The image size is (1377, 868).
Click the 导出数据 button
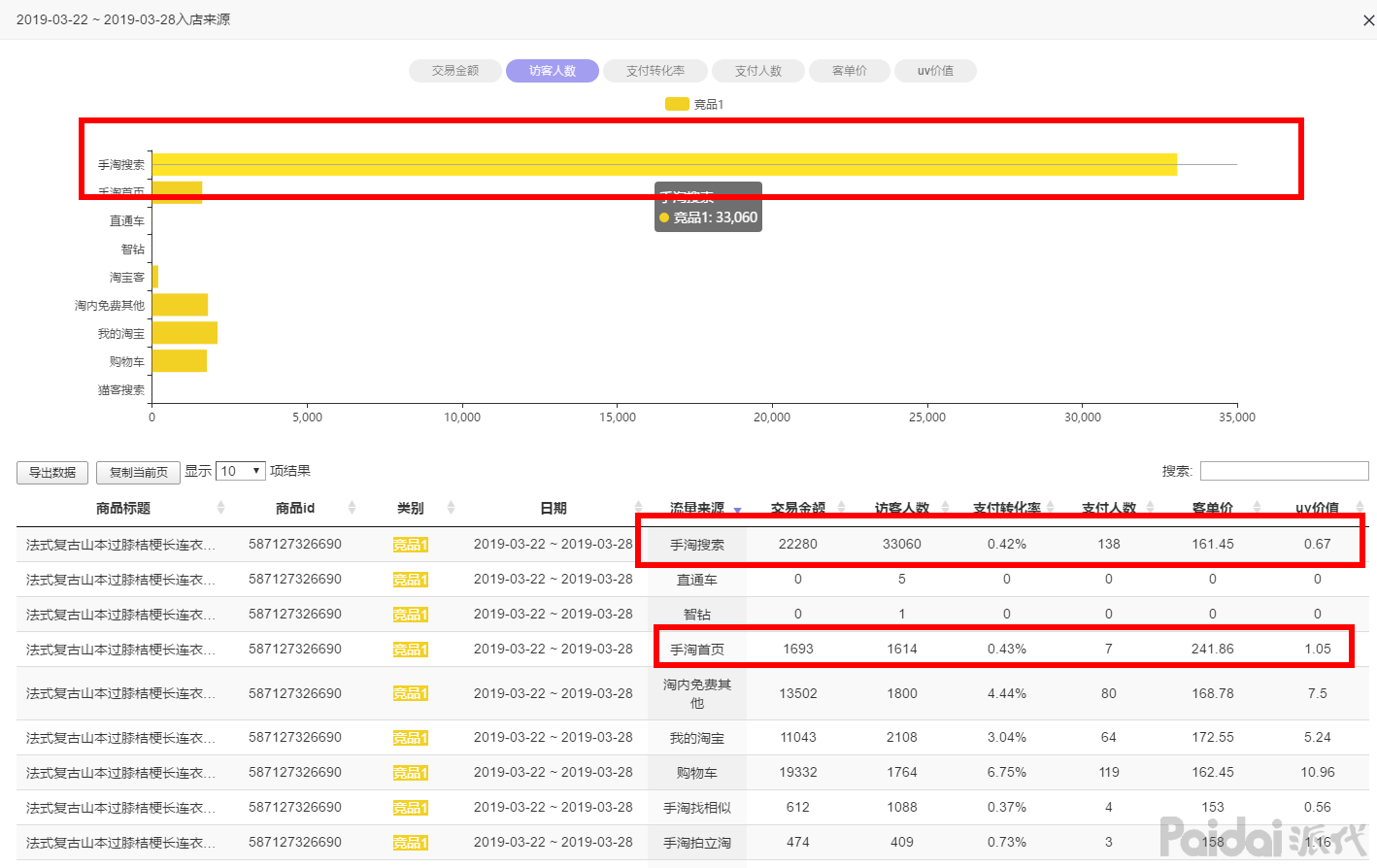coord(52,472)
